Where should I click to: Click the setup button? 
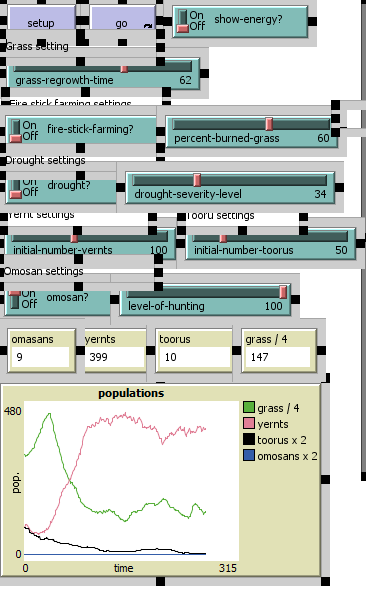[x=42, y=17]
